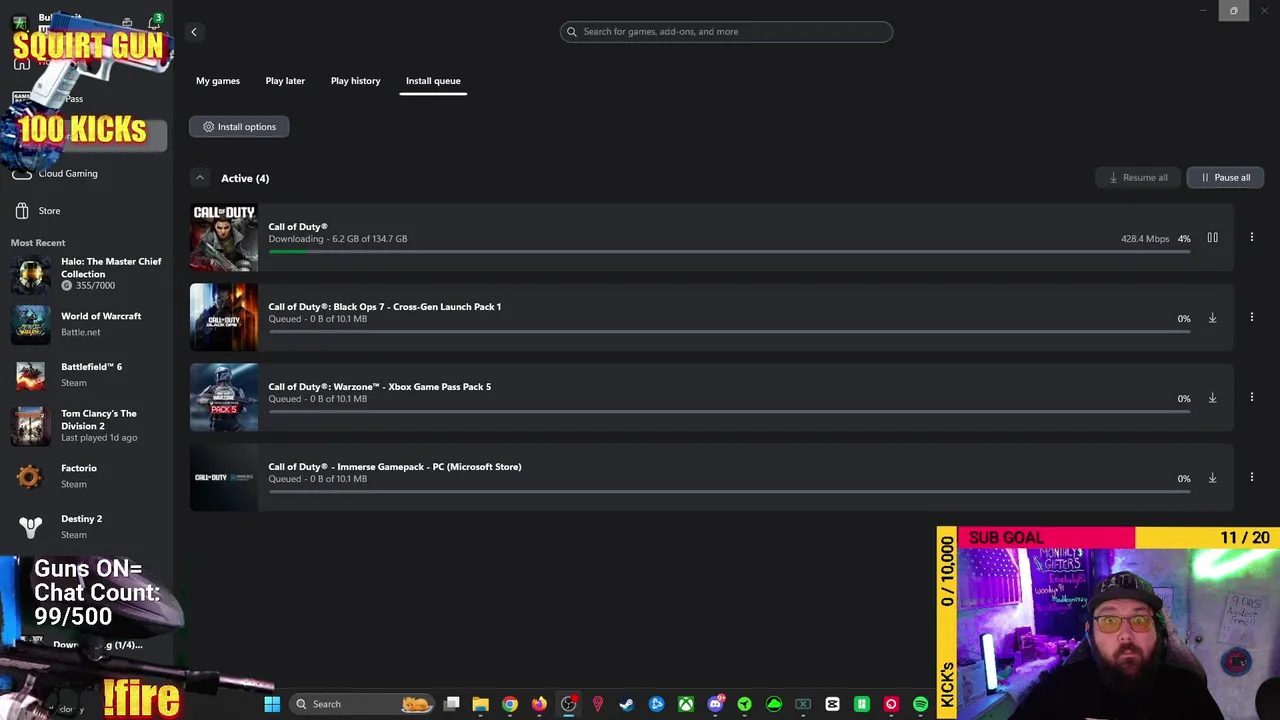Image resolution: width=1280 pixels, height=720 pixels.
Task: Open Cloud Gaming in the sidebar
Action: click(x=68, y=174)
